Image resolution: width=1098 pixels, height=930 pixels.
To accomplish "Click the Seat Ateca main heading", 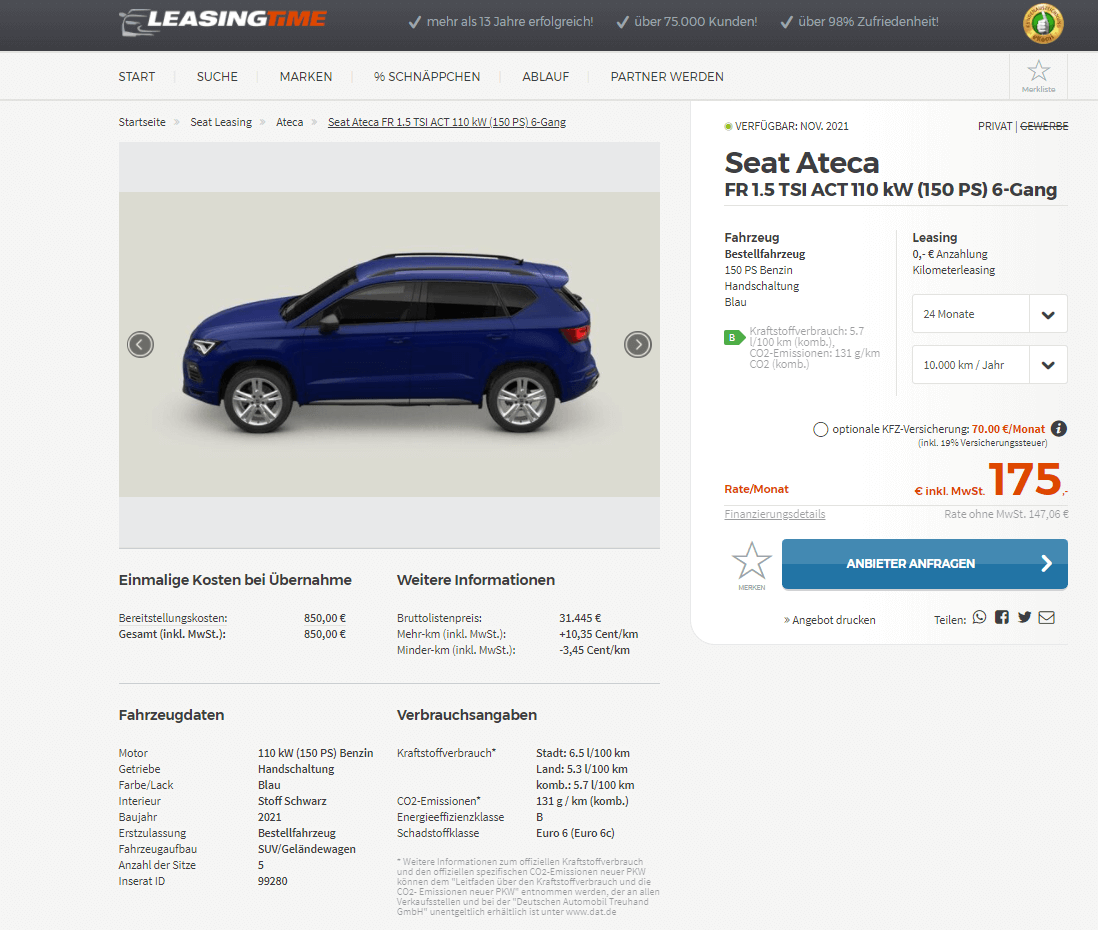I will (802, 163).
